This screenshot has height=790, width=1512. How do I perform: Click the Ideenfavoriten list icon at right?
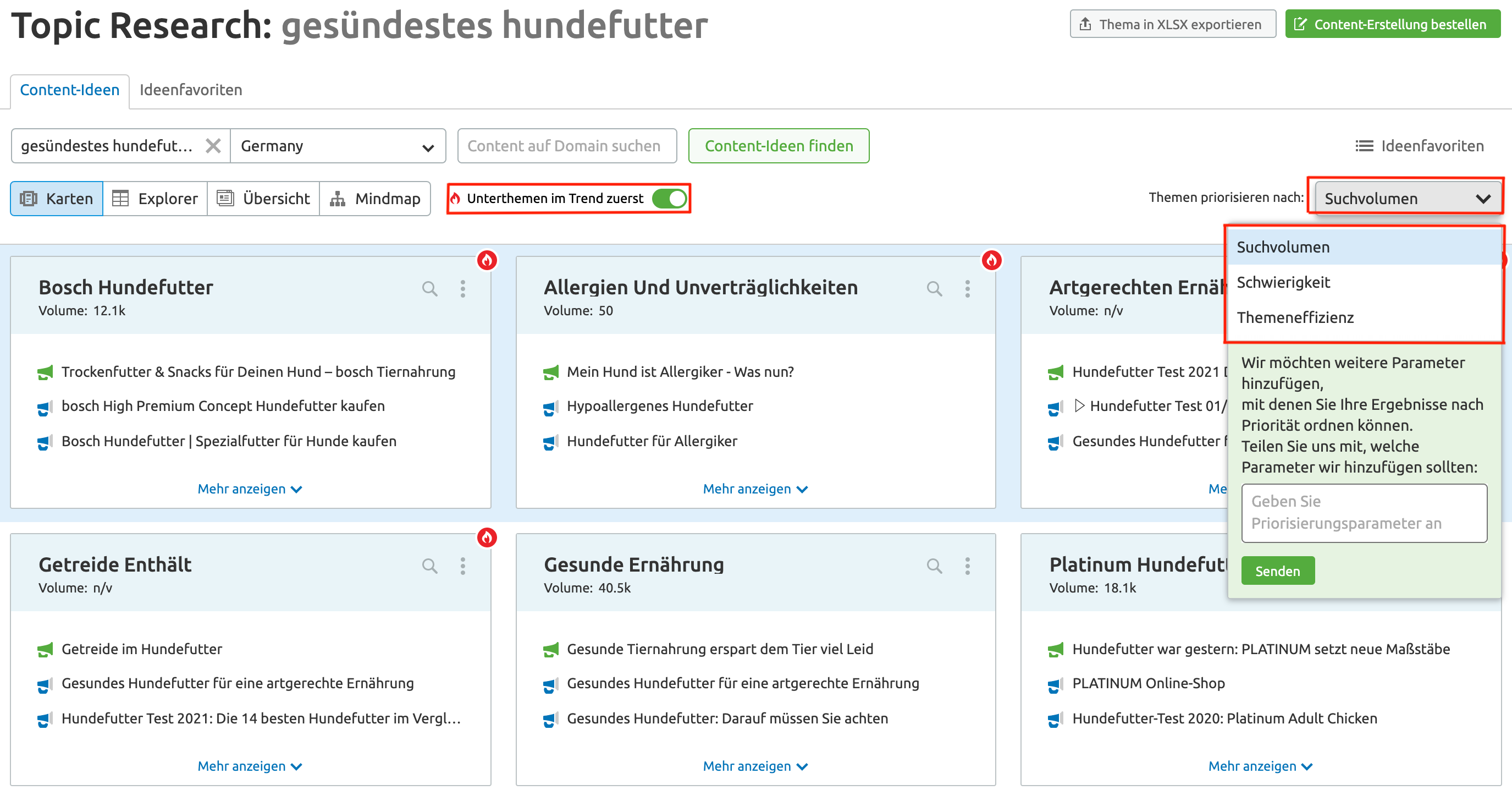click(1364, 146)
